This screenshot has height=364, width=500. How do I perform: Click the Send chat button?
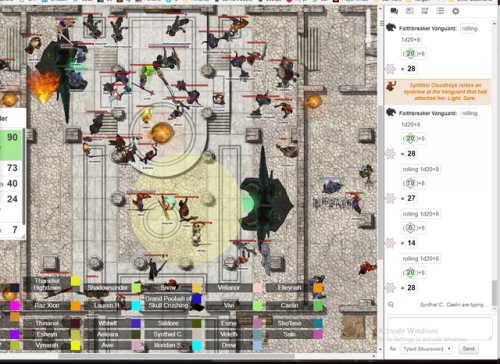point(468,349)
